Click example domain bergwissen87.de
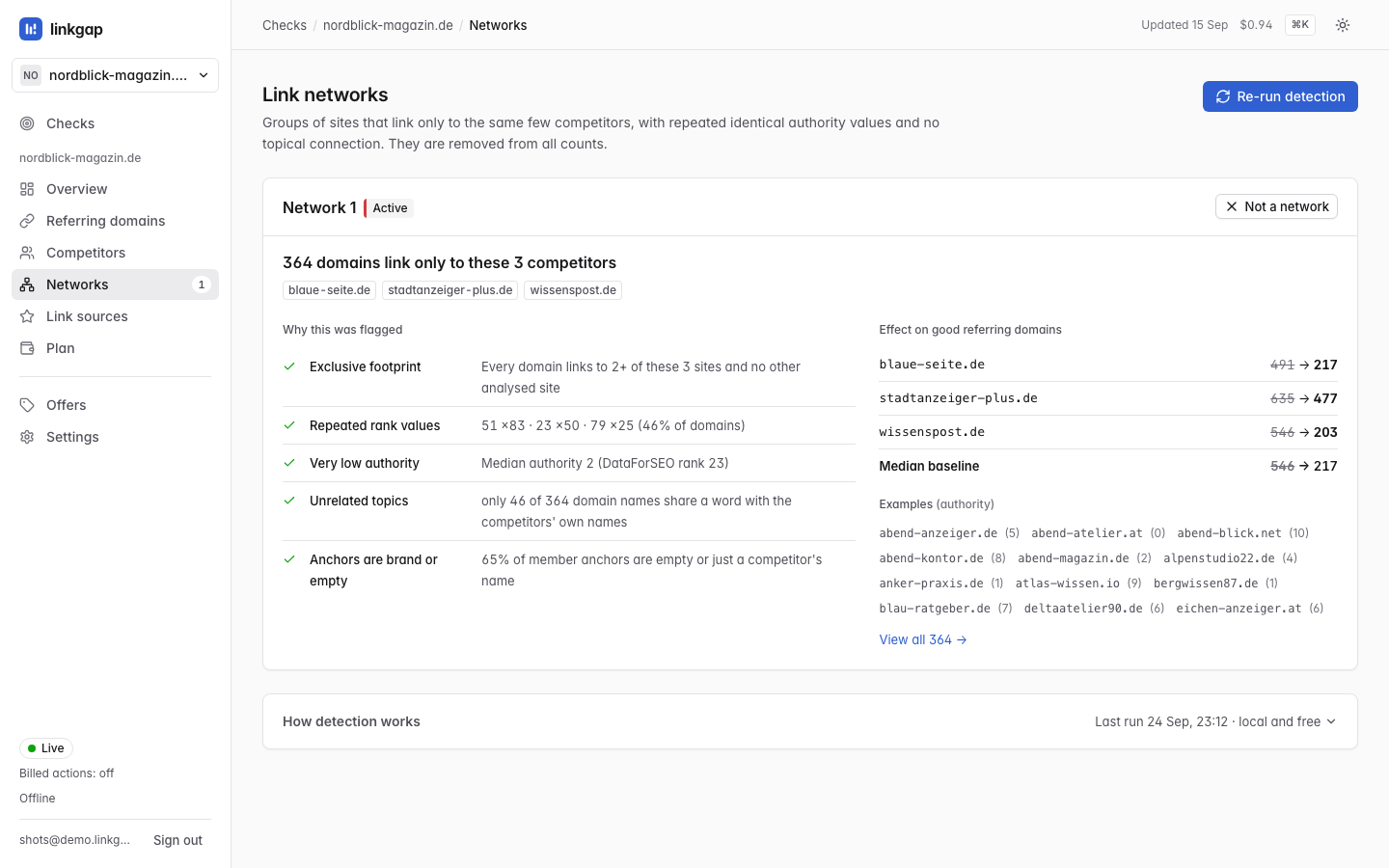 tap(1206, 583)
